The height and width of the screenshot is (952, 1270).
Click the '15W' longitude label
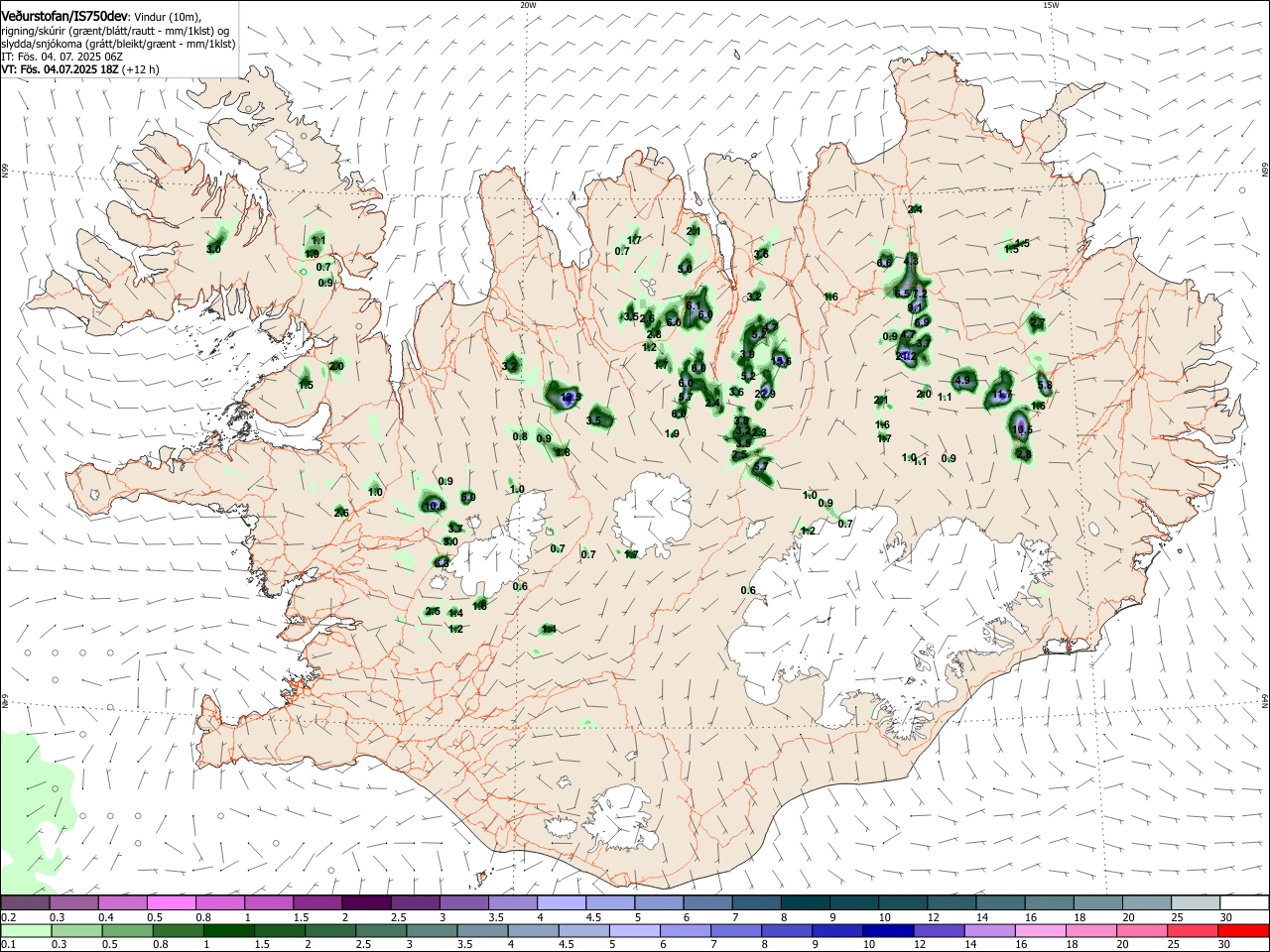tap(1051, 4)
